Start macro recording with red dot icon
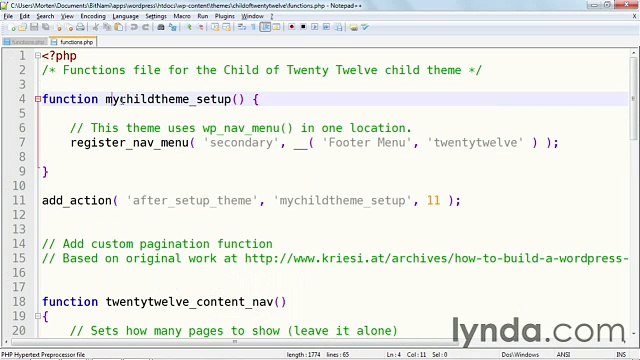The height and width of the screenshot is (360, 640). (x=291, y=27)
